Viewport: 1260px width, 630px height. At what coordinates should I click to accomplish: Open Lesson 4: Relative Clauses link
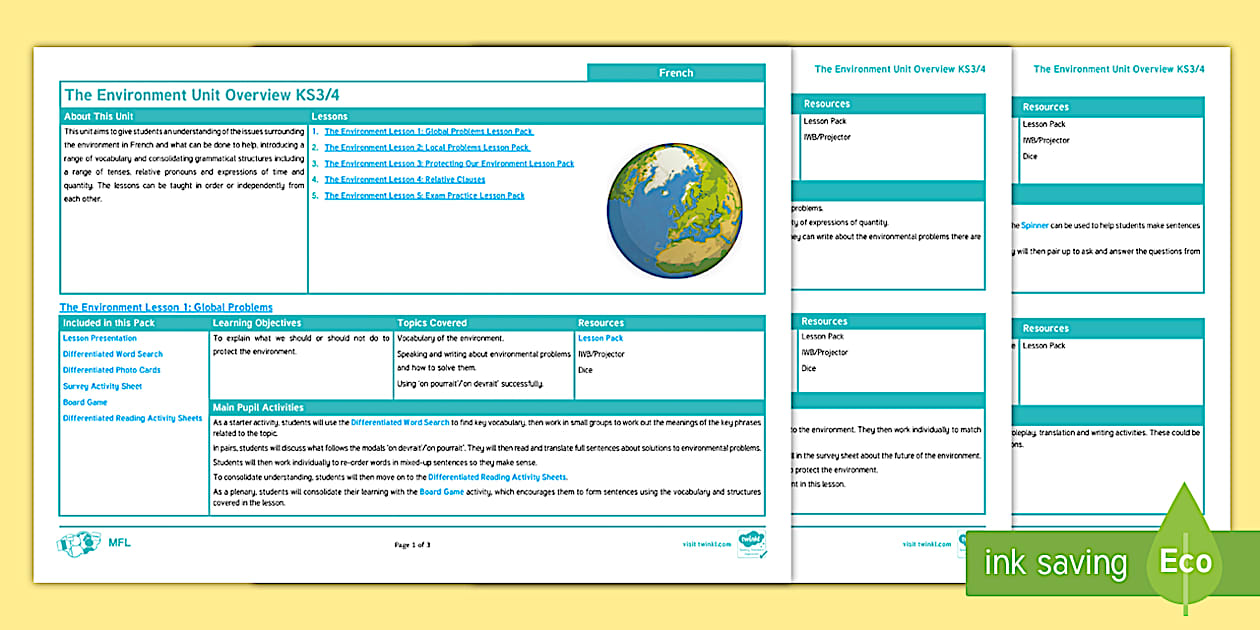(404, 179)
